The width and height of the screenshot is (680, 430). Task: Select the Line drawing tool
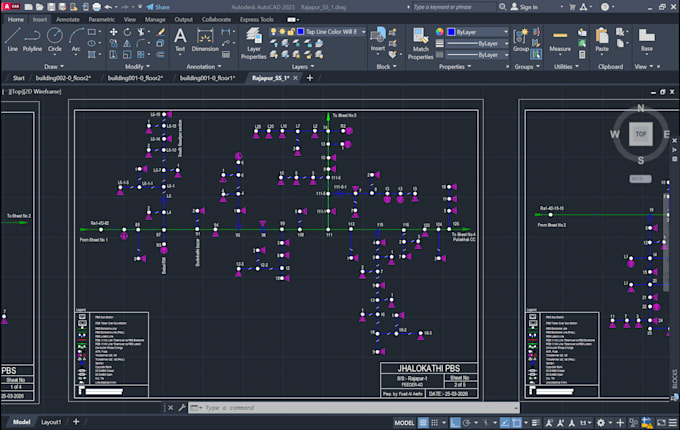point(12,39)
